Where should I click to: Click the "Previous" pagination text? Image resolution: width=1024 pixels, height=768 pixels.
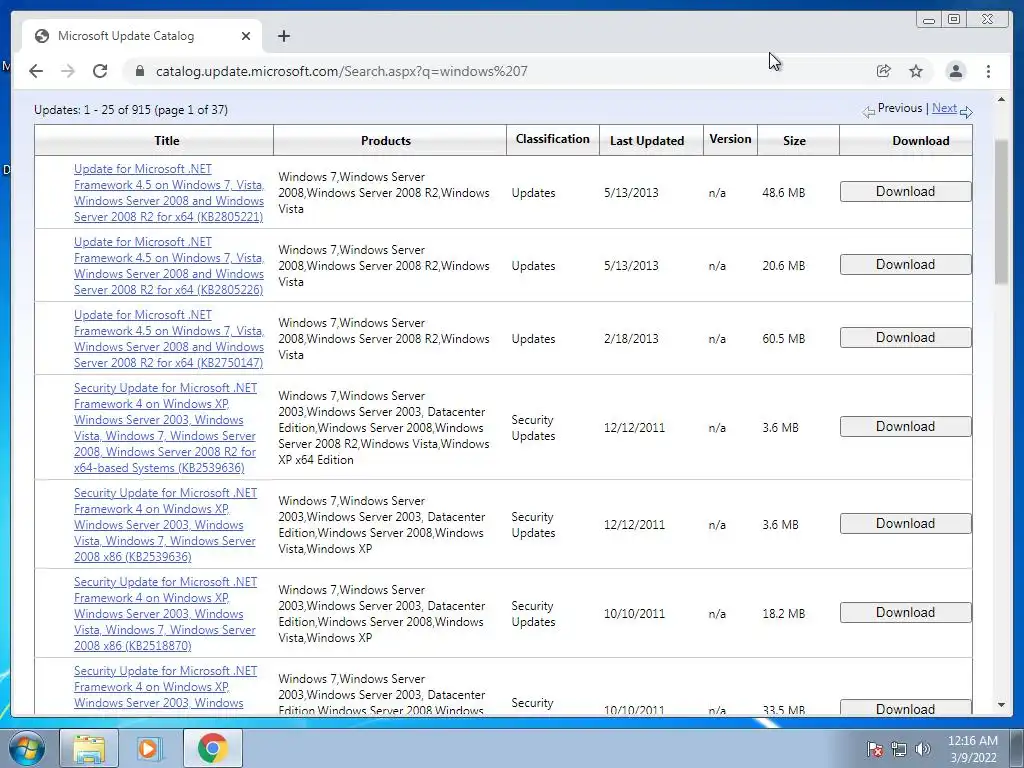coord(900,108)
